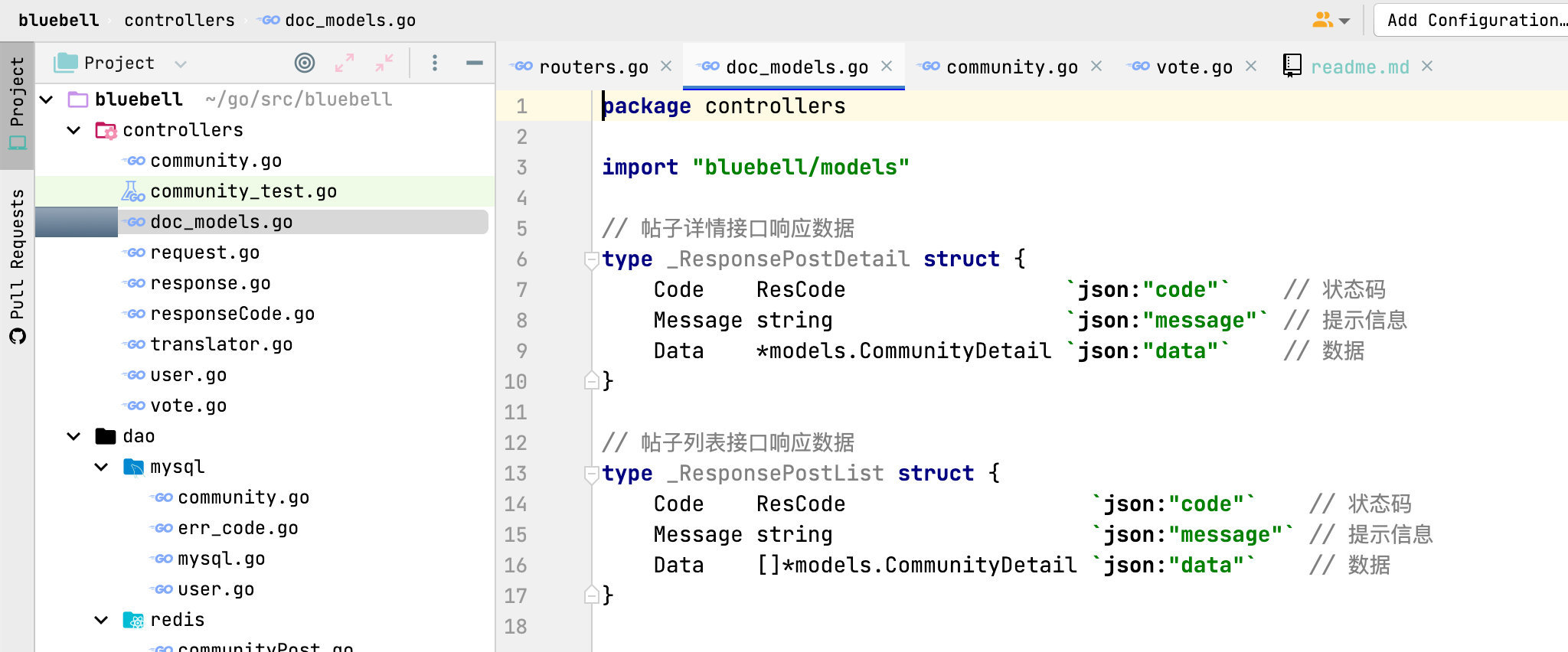Click the bluebell root folder icon
Viewport: 1568px width, 652px height.
pos(78,99)
